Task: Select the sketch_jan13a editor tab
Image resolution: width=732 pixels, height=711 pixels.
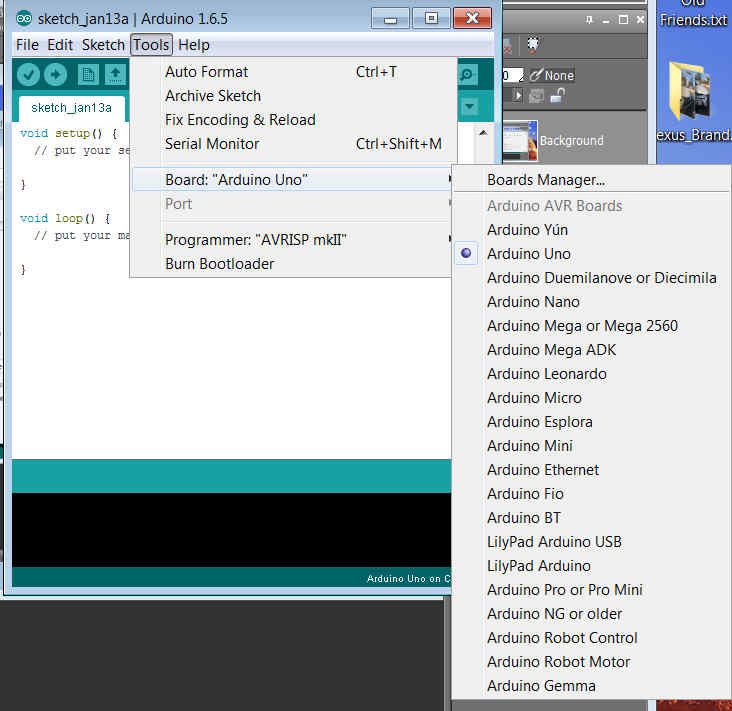Action: coord(71,108)
